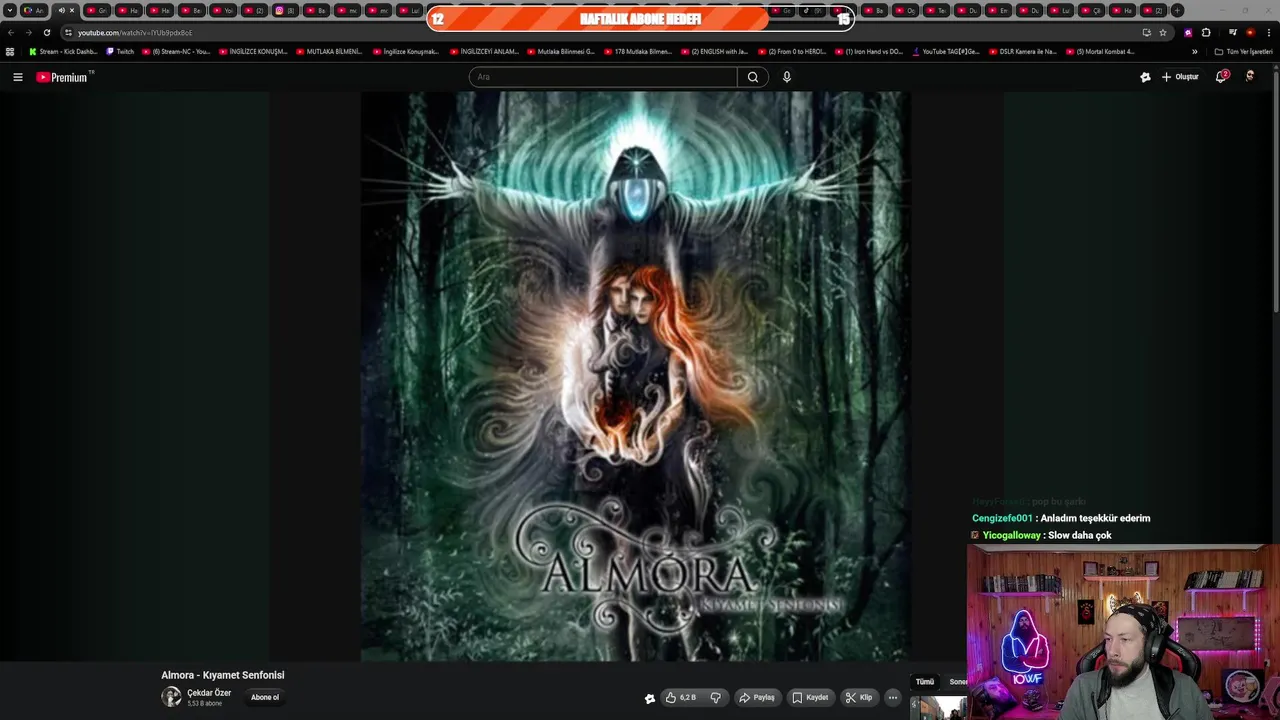Click chat message from Cengizefe001
Screen dimensions: 1280x720
(x=1061, y=518)
